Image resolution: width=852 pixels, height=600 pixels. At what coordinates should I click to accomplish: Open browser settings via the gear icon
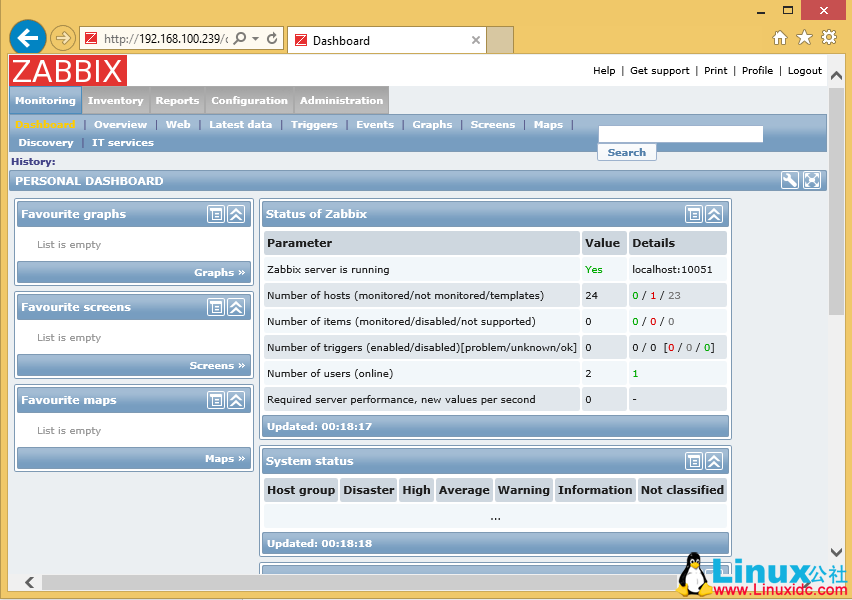tap(828, 36)
